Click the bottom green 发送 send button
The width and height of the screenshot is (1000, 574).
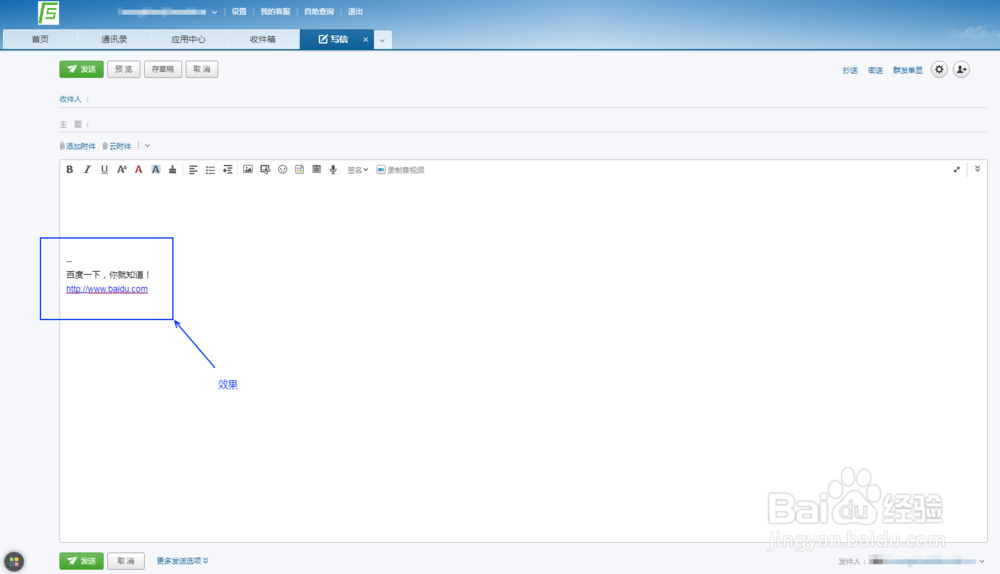(82, 561)
